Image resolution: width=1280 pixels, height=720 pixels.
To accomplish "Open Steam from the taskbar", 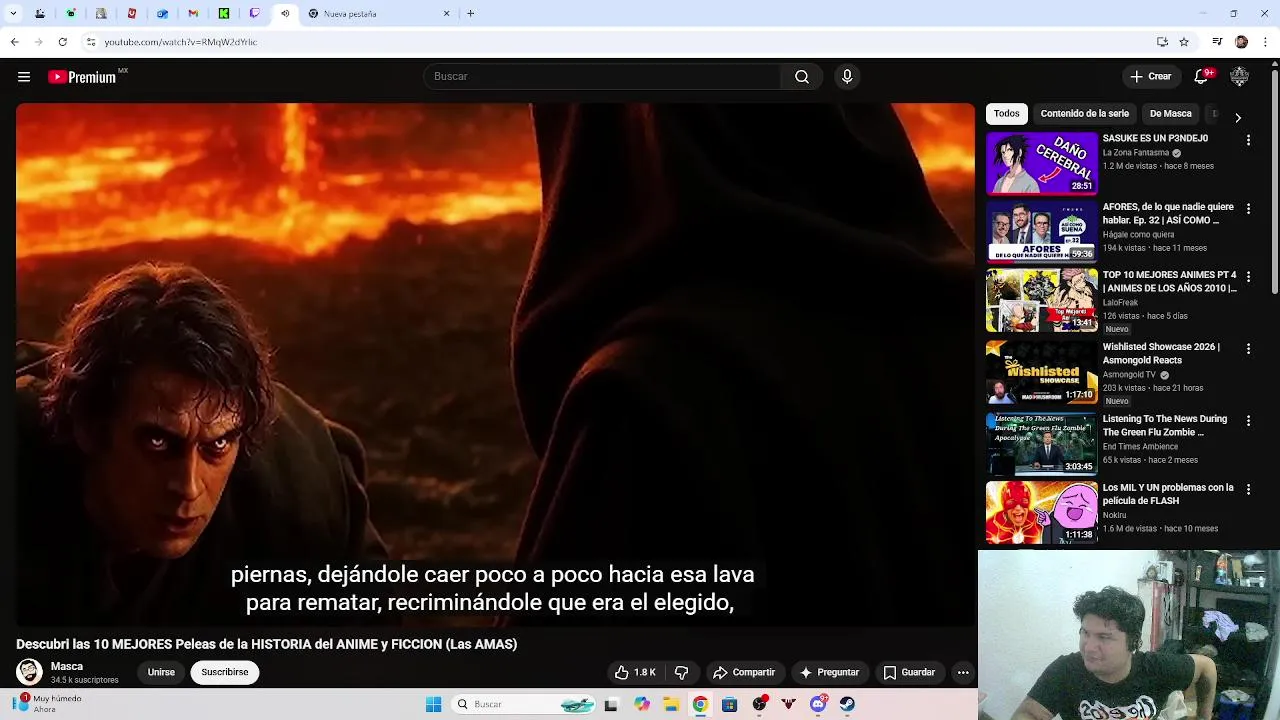I will tap(847, 705).
